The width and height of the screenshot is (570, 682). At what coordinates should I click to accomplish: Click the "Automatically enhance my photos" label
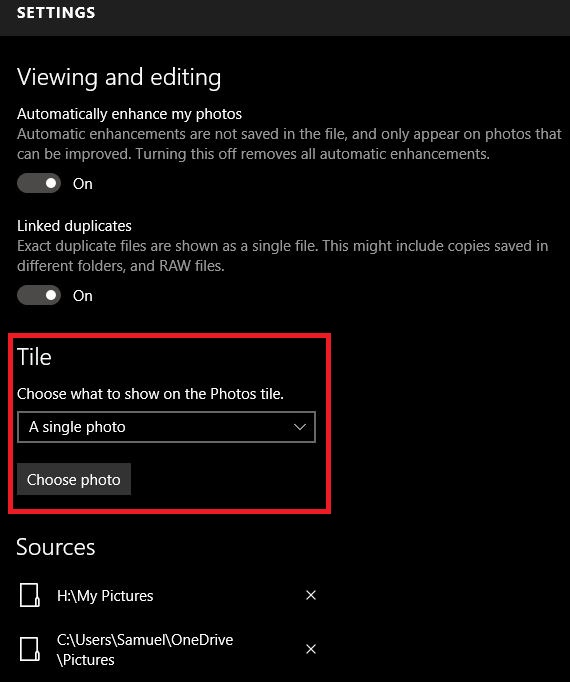[x=129, y=114]
